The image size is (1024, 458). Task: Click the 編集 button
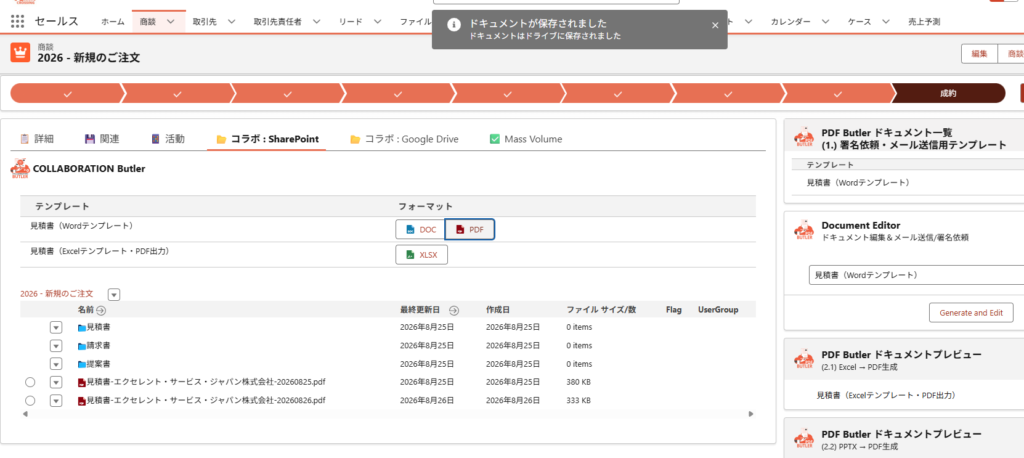(x=979, y=54)
